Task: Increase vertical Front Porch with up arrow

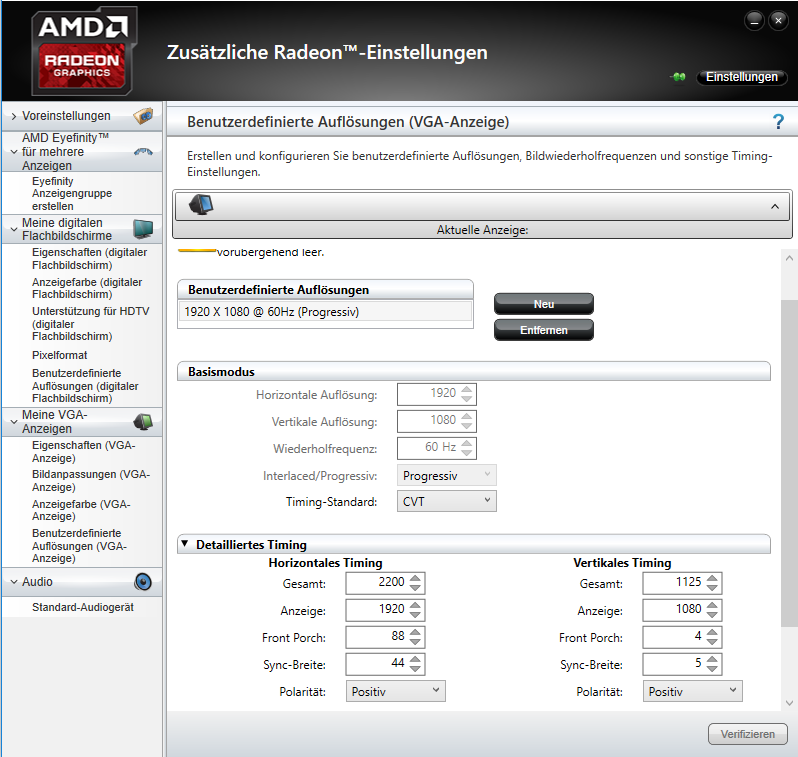Action: click(x=712, y=632)
